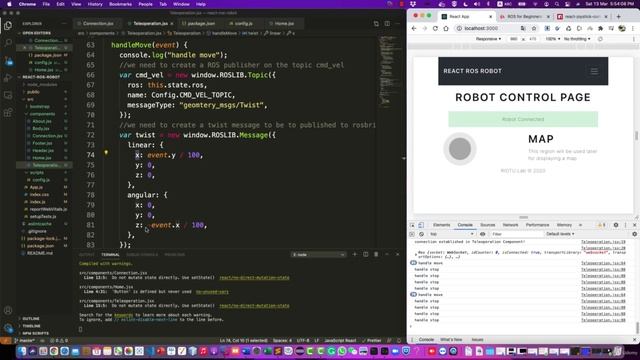Open console settings gear in DevTools filter row
The height and width of the screenshot is (360, 640).
coord(634,234)
